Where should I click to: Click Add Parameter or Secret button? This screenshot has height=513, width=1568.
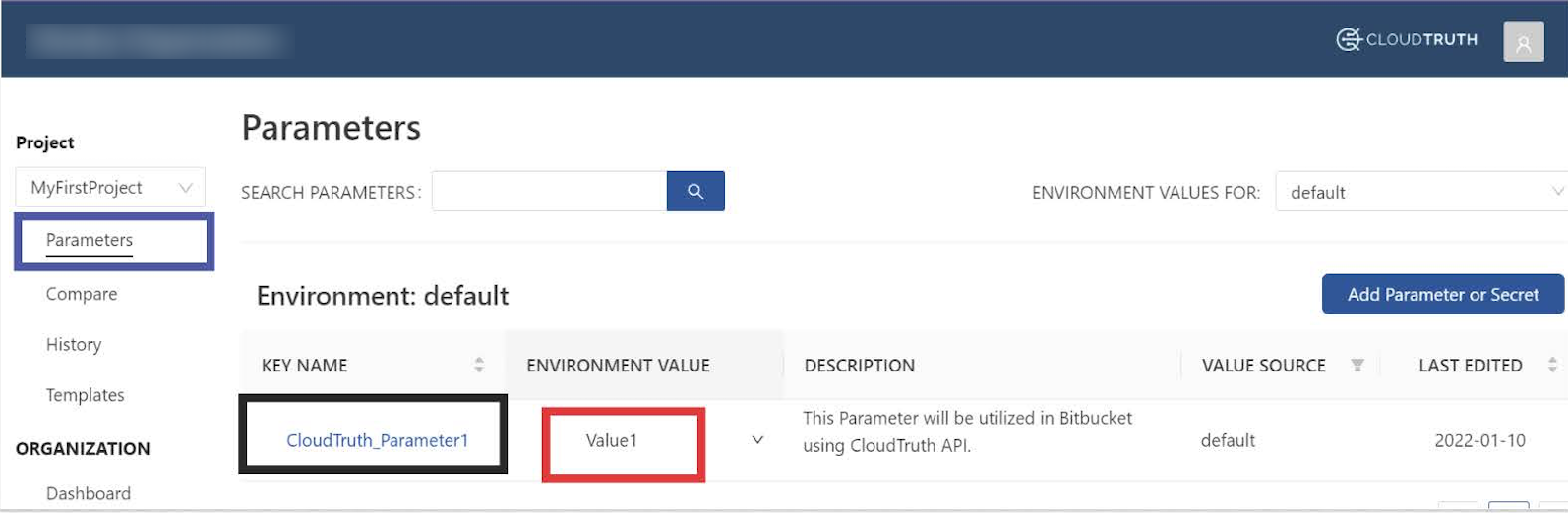point(1443,294)
